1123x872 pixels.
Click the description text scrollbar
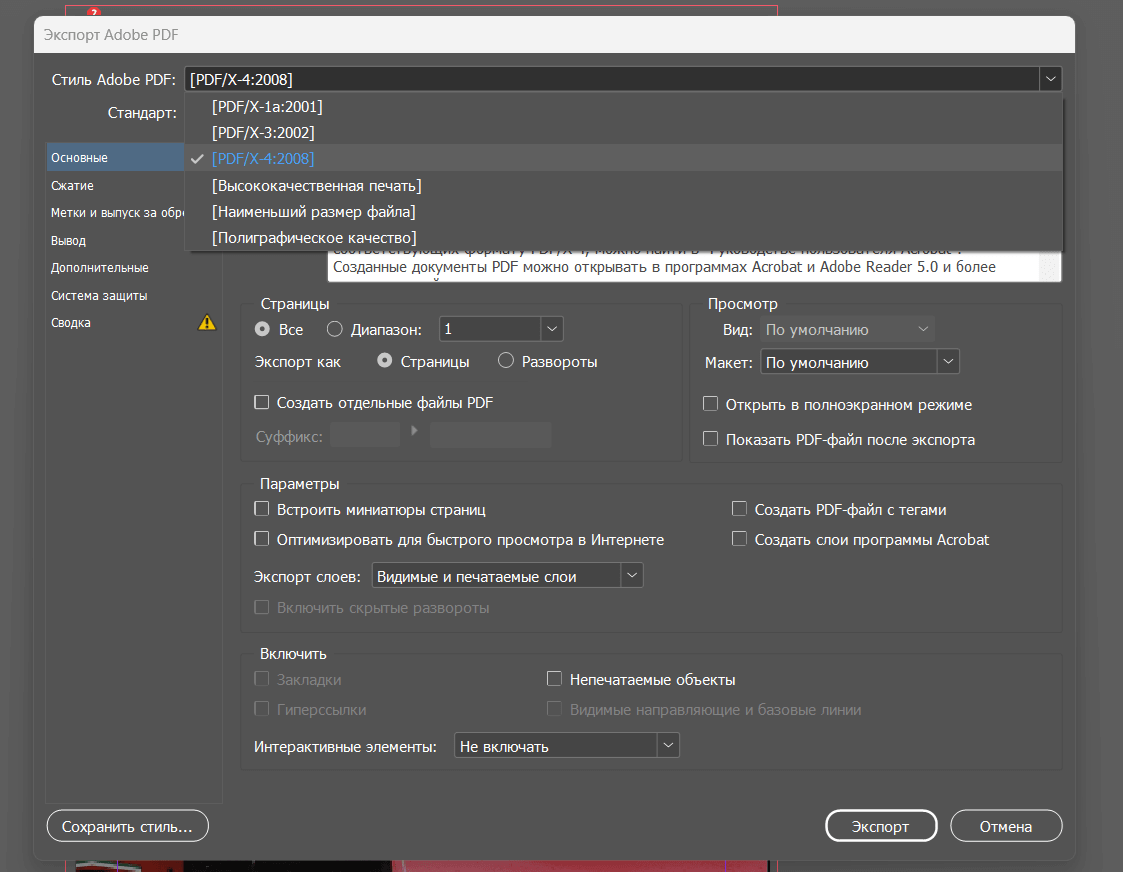coord(1050,266)
